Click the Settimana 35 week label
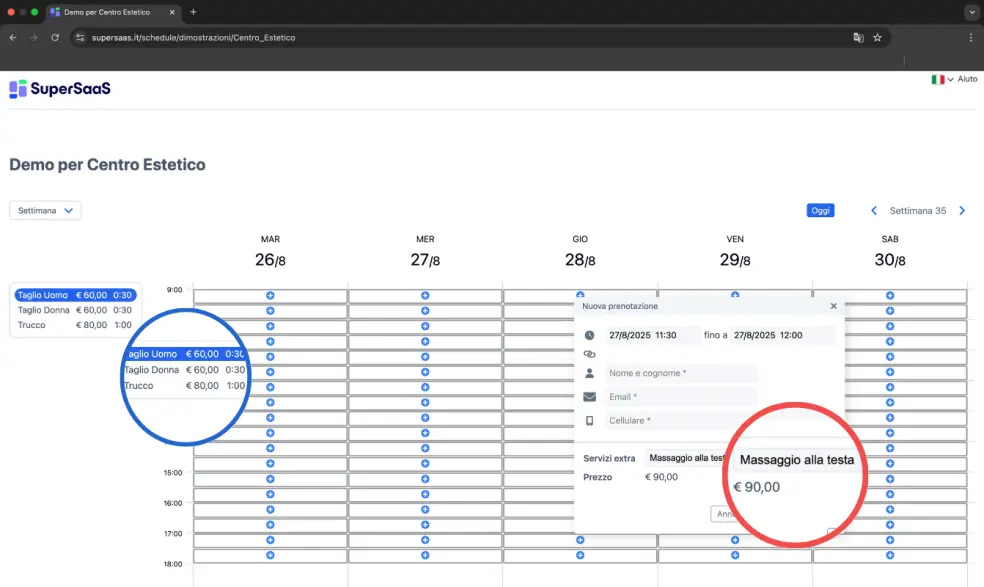Screen dimensions: 984x587 [x=917, y=211]
